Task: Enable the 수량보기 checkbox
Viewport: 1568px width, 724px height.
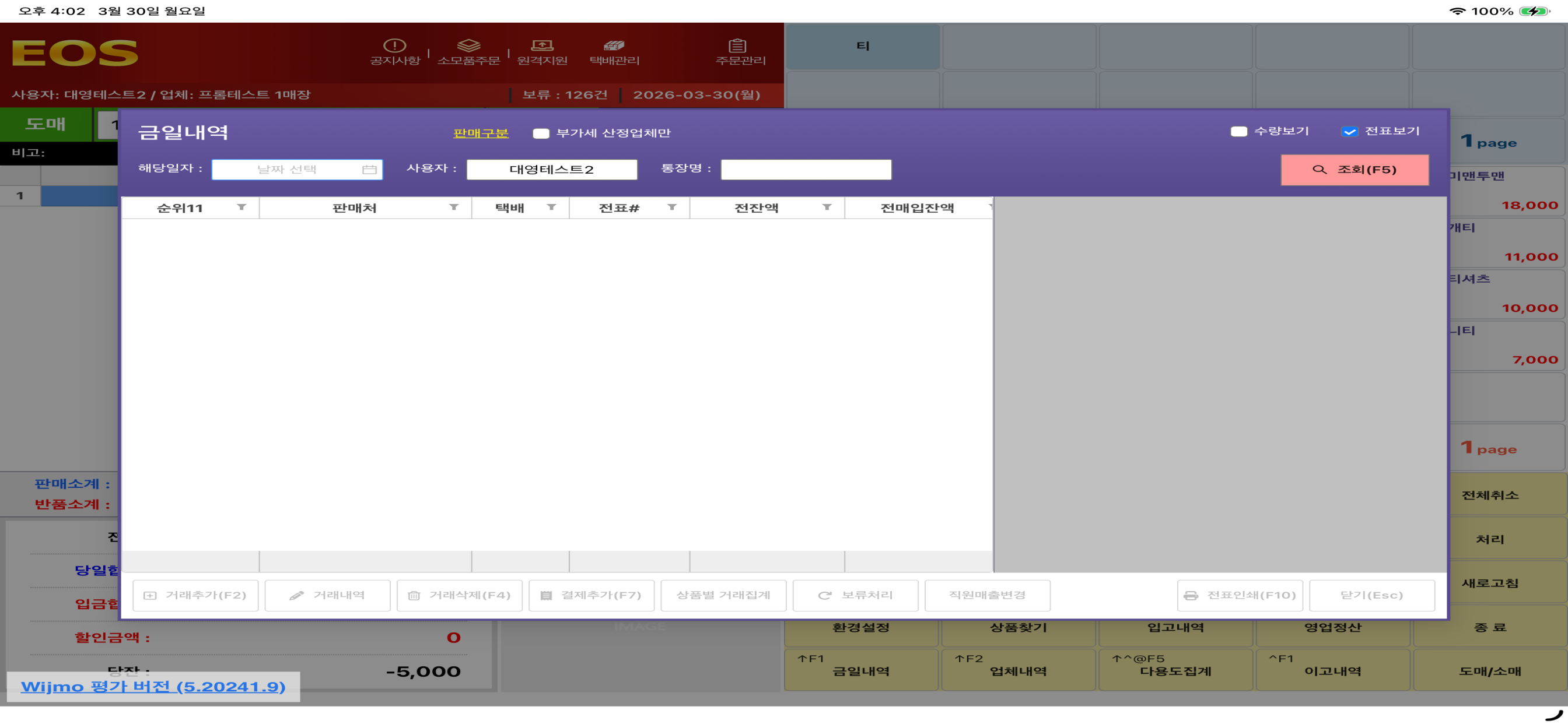Action: (x=1238, y=131)
